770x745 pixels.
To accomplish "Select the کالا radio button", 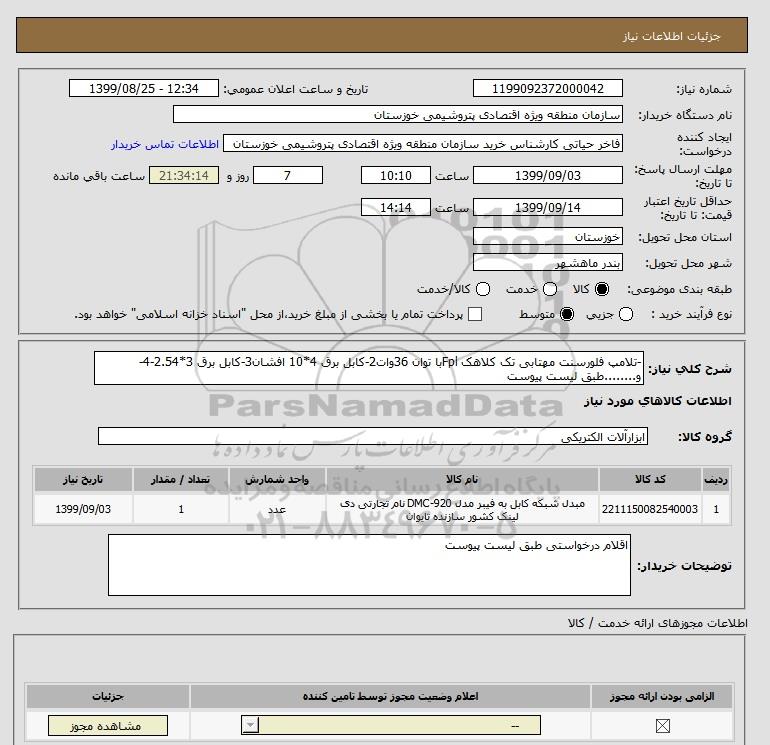I will (602, 289).
